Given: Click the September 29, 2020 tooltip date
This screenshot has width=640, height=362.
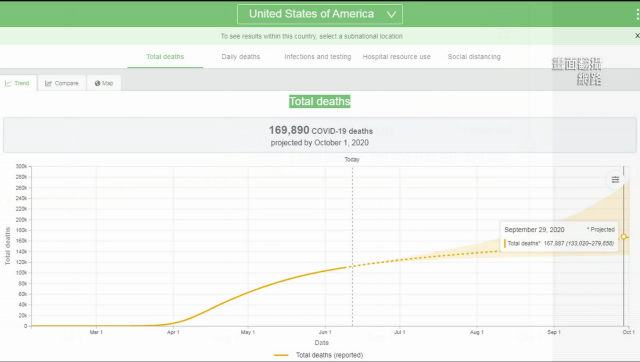Looking at the screenshot, I should coord(534,230).
